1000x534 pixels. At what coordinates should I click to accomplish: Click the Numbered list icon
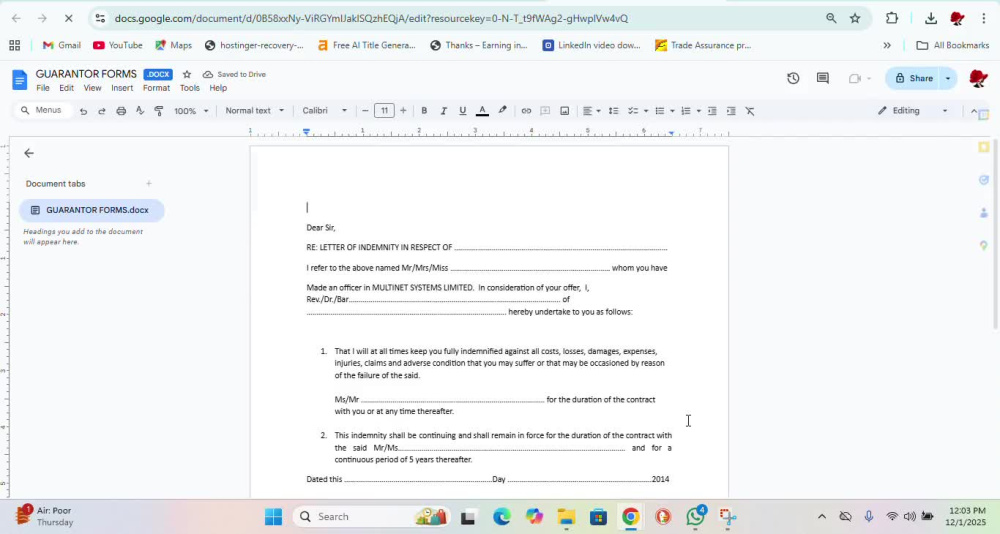pyautogui.click(x=686, y=111)
